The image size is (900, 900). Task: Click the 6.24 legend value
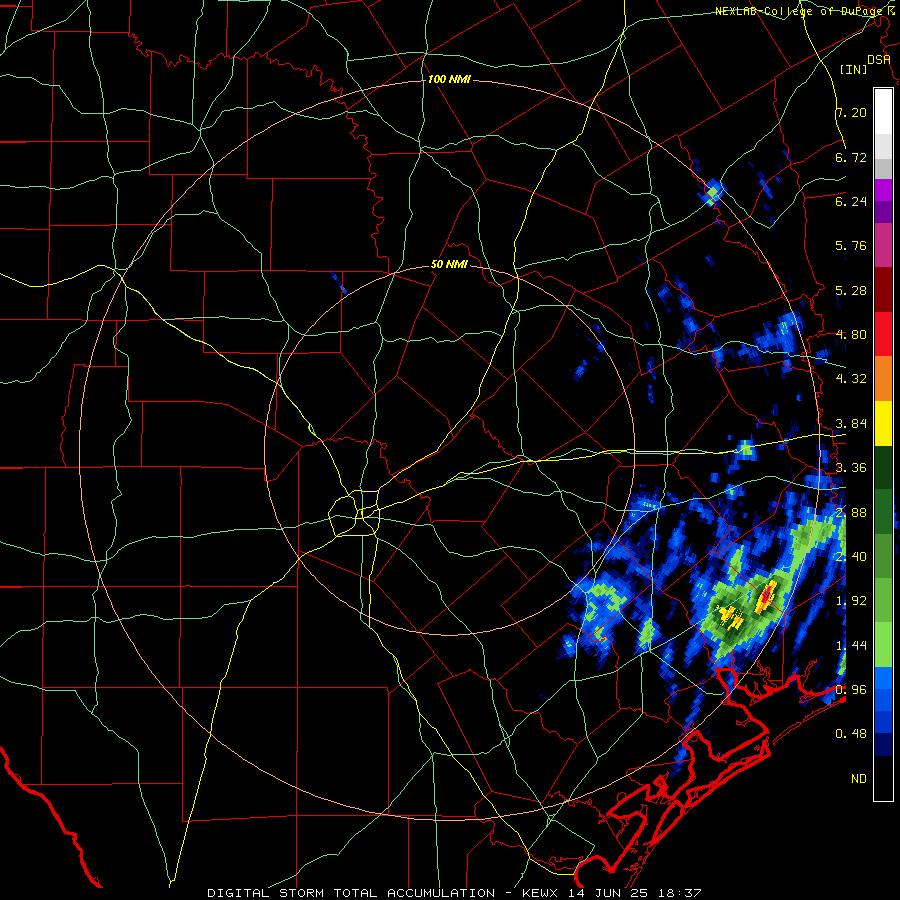click(851, 201)
